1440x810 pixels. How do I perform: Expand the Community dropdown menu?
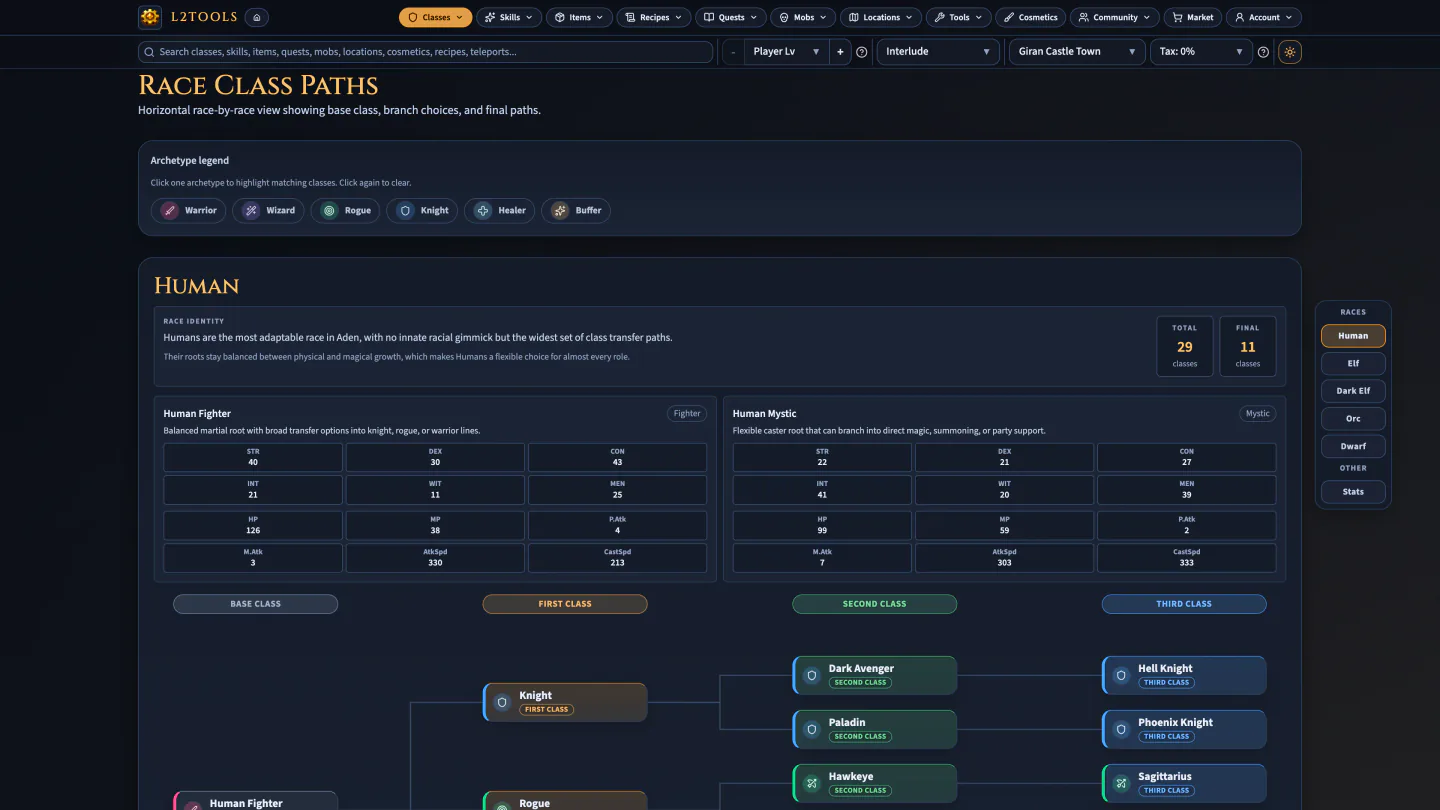(x=1115, y=17)
